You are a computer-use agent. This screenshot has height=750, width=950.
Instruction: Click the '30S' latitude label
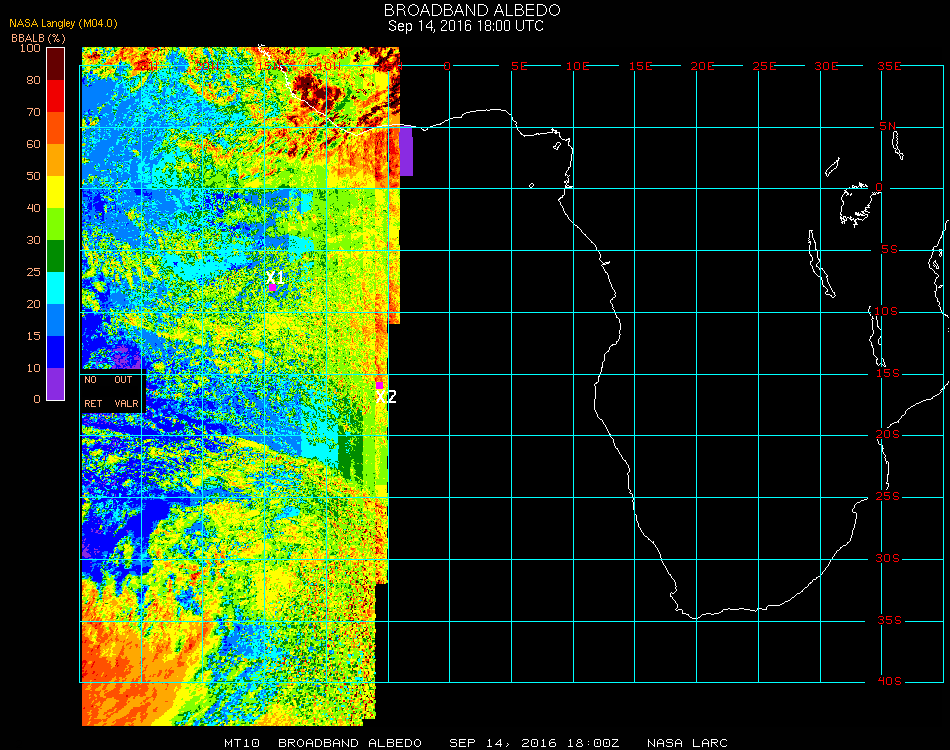pyautogui.click(x=888, y=558)
